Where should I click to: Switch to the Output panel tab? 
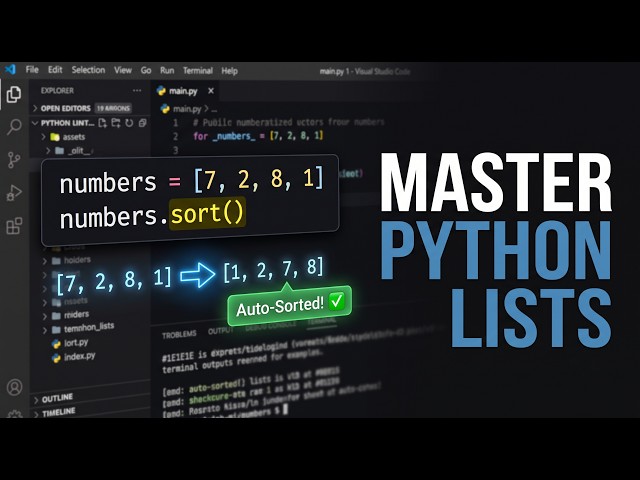point(220,331)
